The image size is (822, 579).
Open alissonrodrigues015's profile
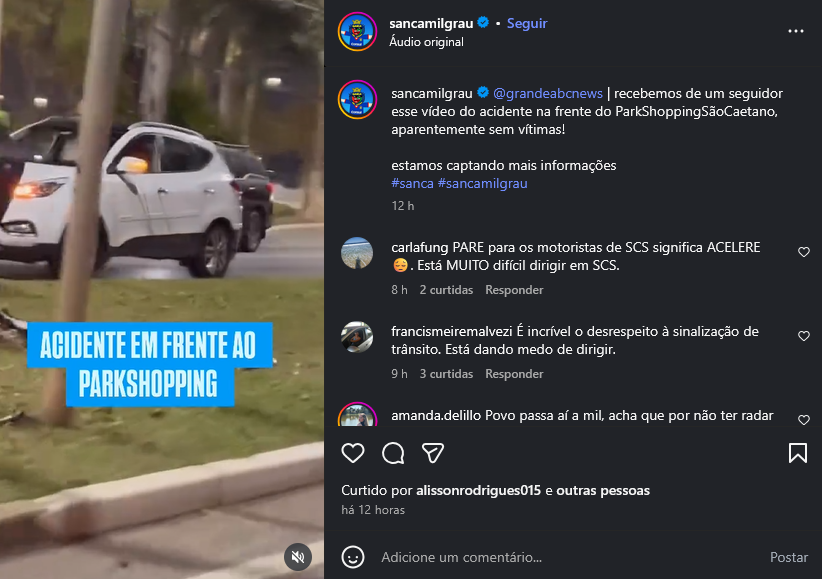[478, 490]
